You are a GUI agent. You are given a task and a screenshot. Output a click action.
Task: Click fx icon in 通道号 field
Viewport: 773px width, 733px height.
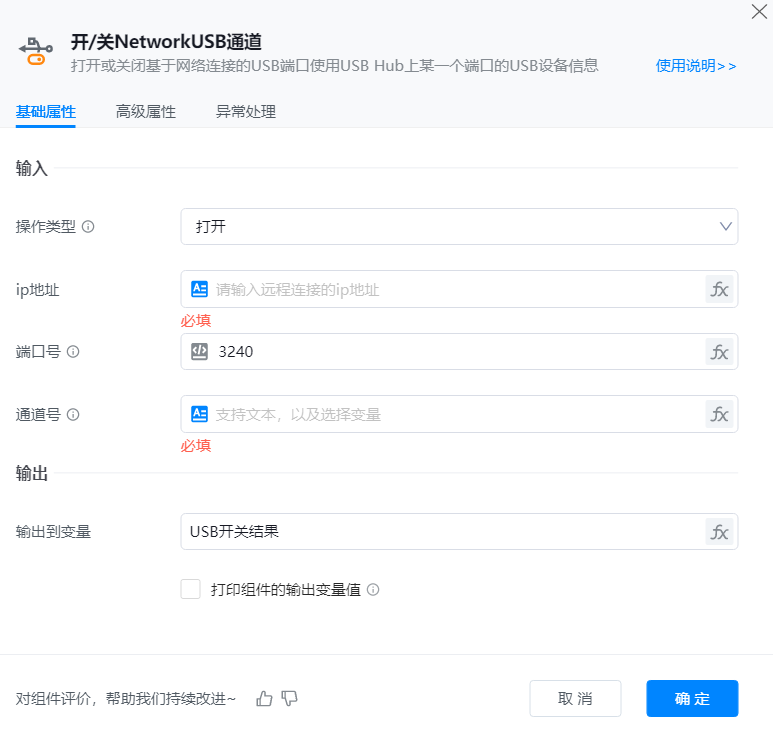coord(719,414)
